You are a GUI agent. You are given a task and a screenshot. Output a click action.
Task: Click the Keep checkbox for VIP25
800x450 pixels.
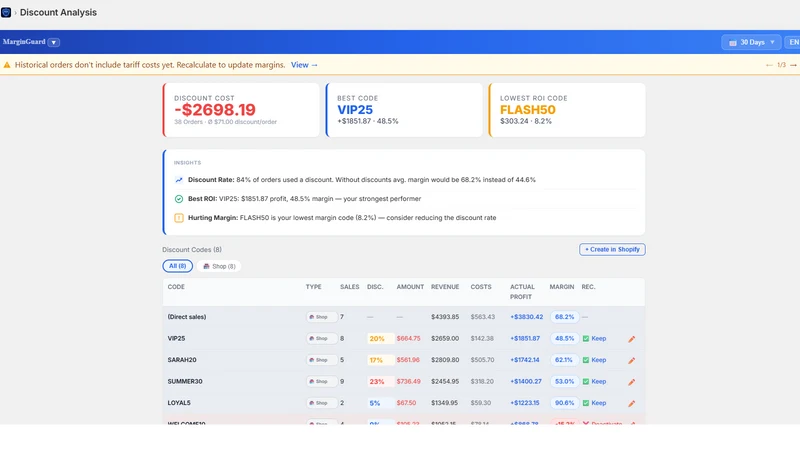[586, 338]
